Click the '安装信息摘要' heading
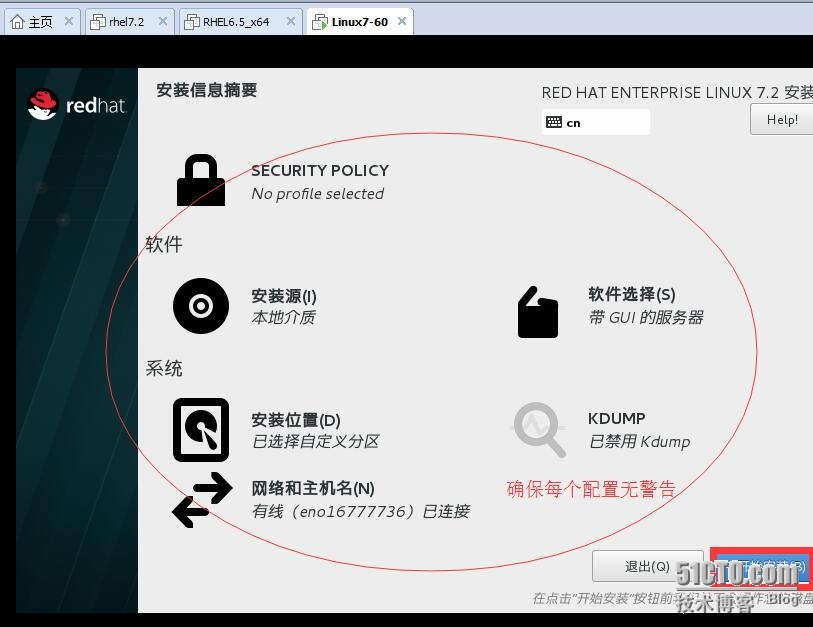Image resolution: width=813 pixels, height=627 pixels. (x=206, y=90)
